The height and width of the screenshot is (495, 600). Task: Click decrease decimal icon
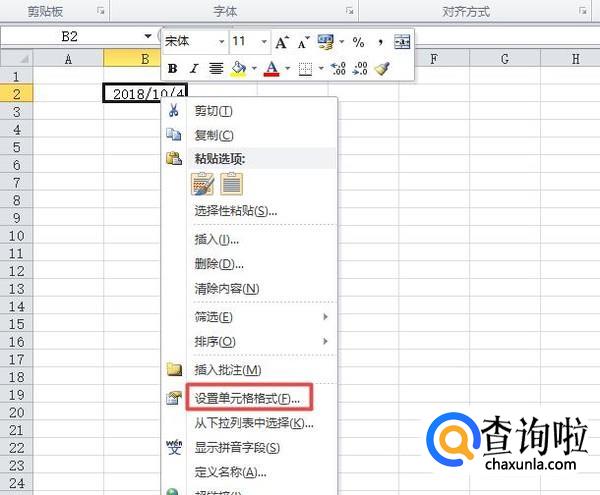click(360, 69)
